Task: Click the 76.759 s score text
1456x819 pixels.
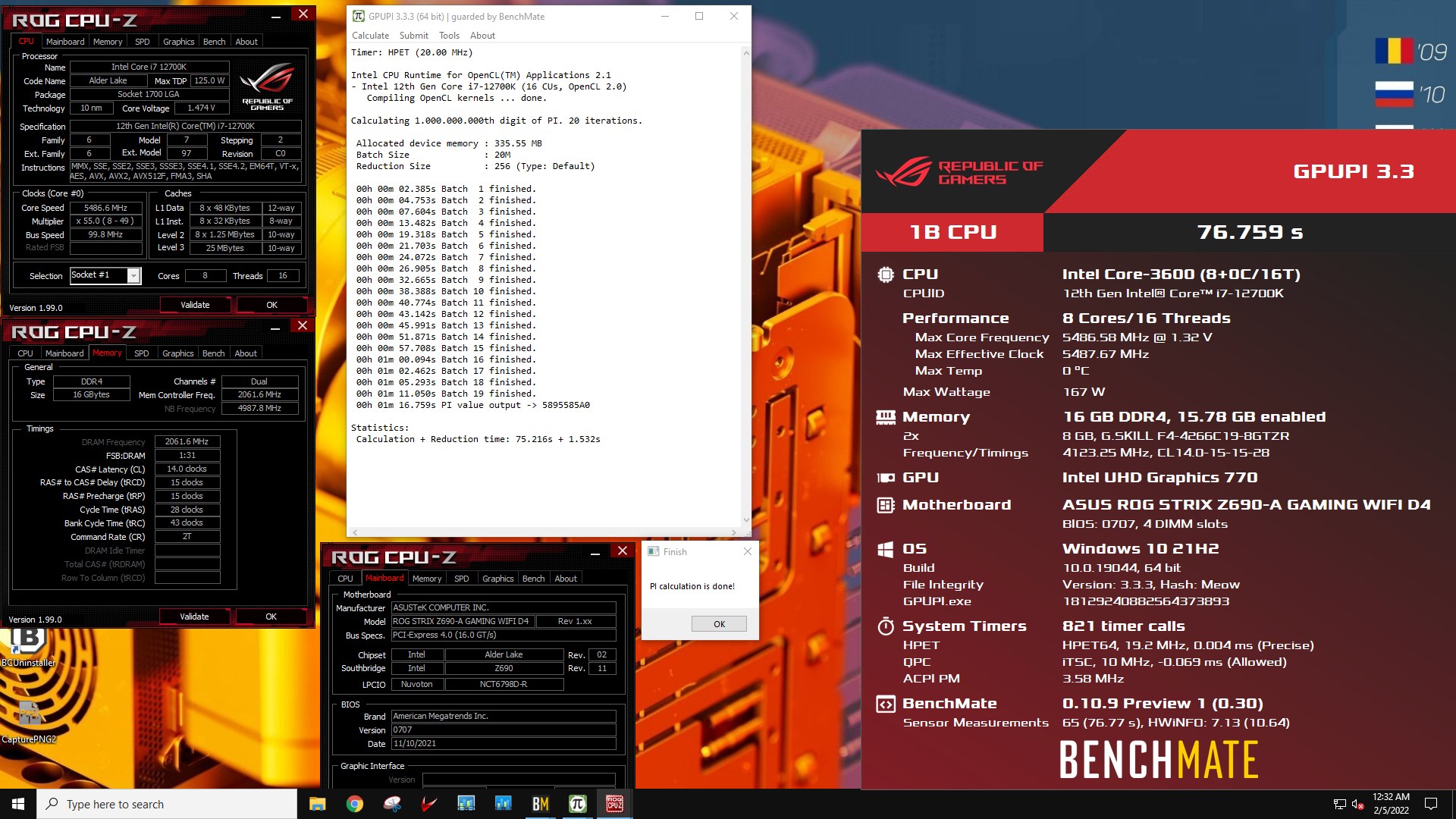Action: point(1250,232)
